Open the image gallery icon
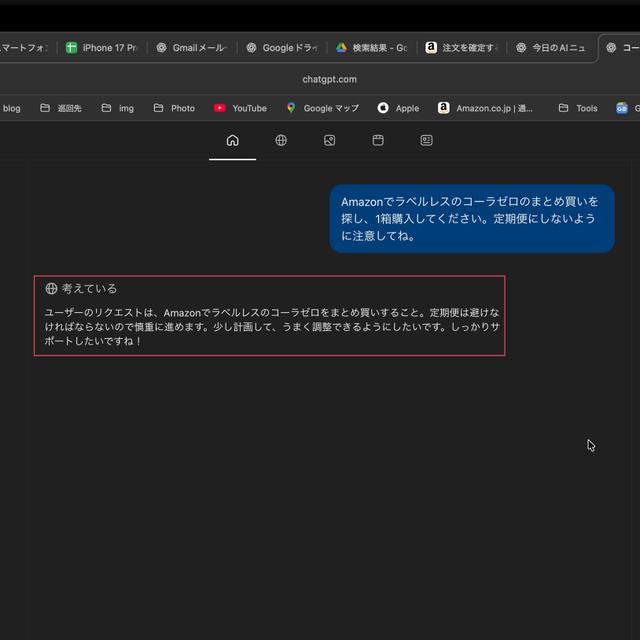Viewport: 640px width, 640px height. tap(329, 141)
